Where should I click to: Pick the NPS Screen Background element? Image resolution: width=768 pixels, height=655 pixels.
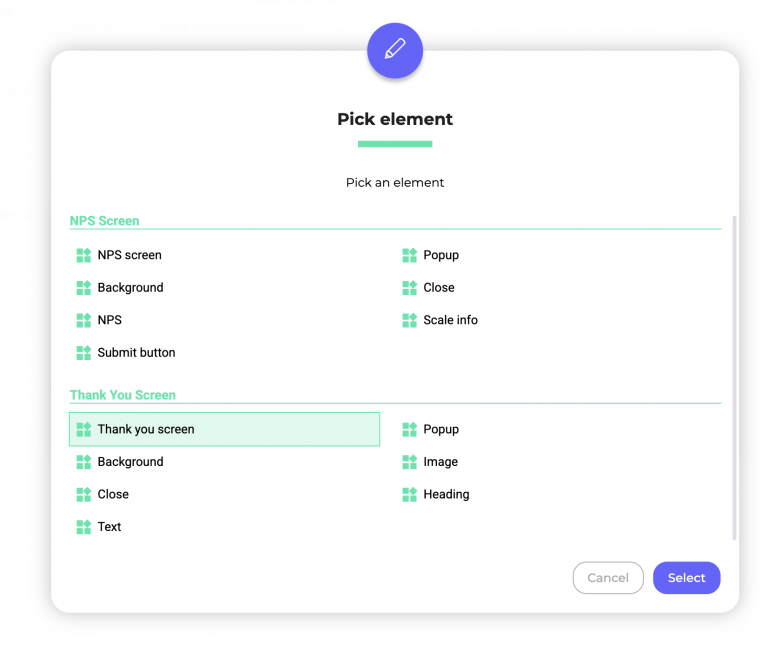click(x=130, y=288)
